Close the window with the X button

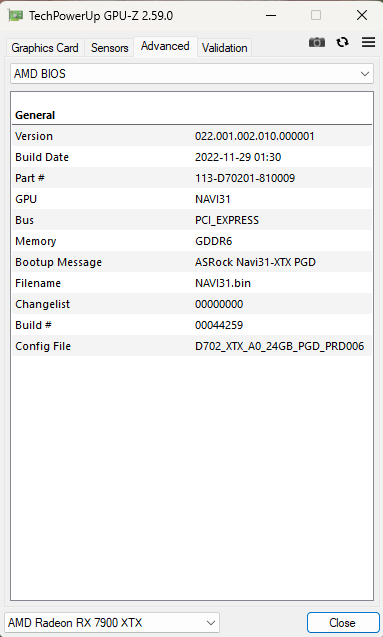pyautogui.click(x=361, y=15)
